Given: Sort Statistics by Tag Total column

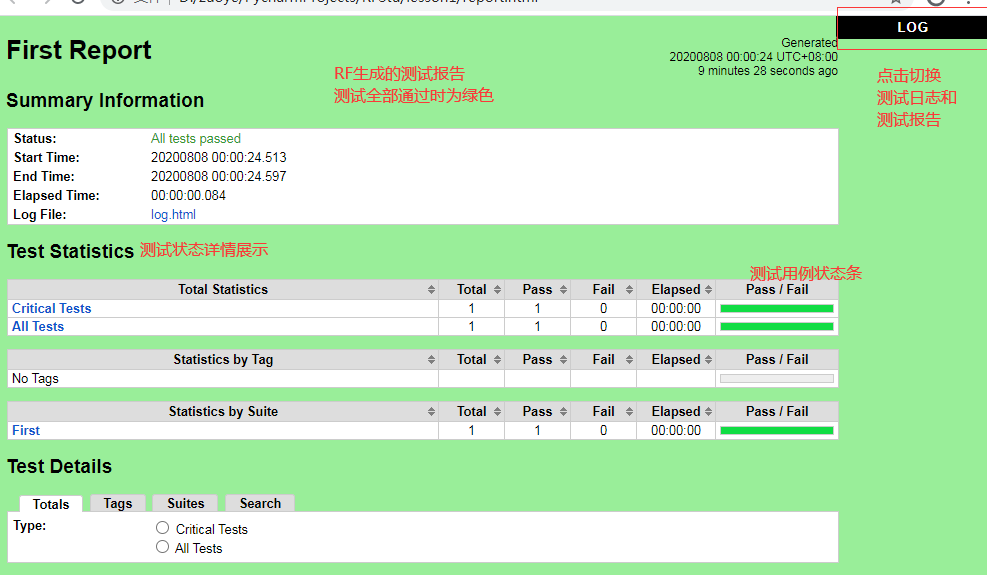Looking at the screenshot, I should [471, 360].
